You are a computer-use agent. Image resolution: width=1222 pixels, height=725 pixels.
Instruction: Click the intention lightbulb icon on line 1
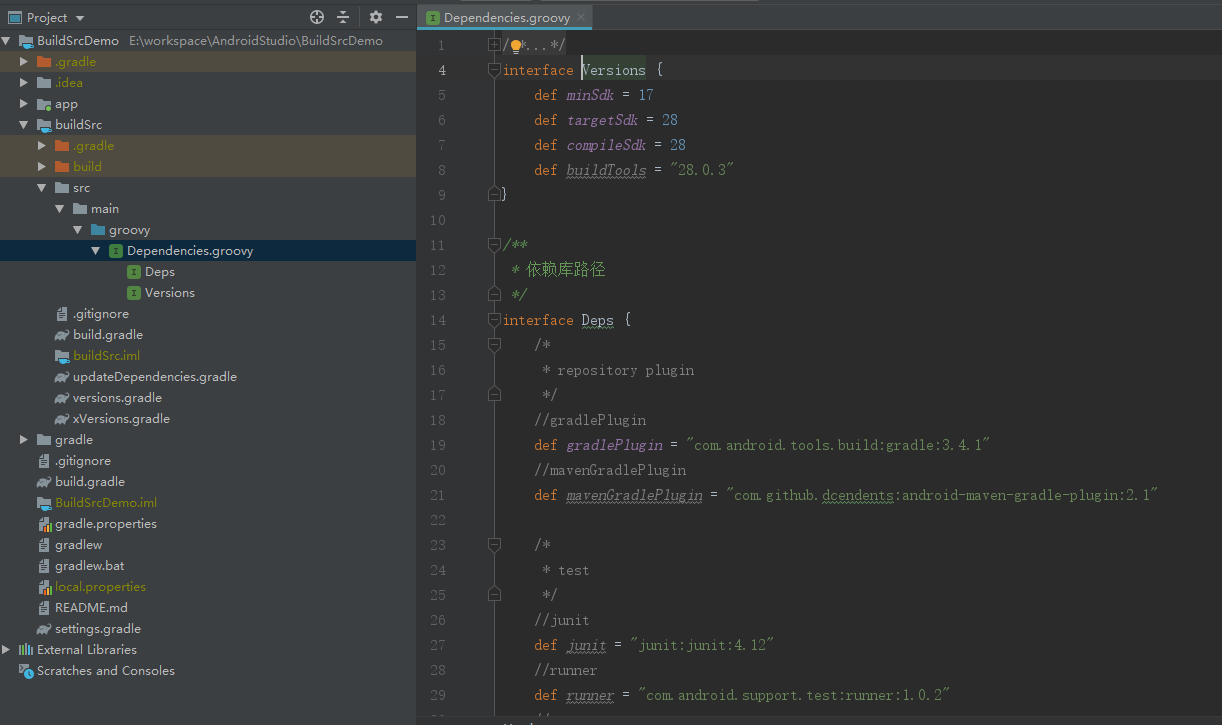(517, 46)
